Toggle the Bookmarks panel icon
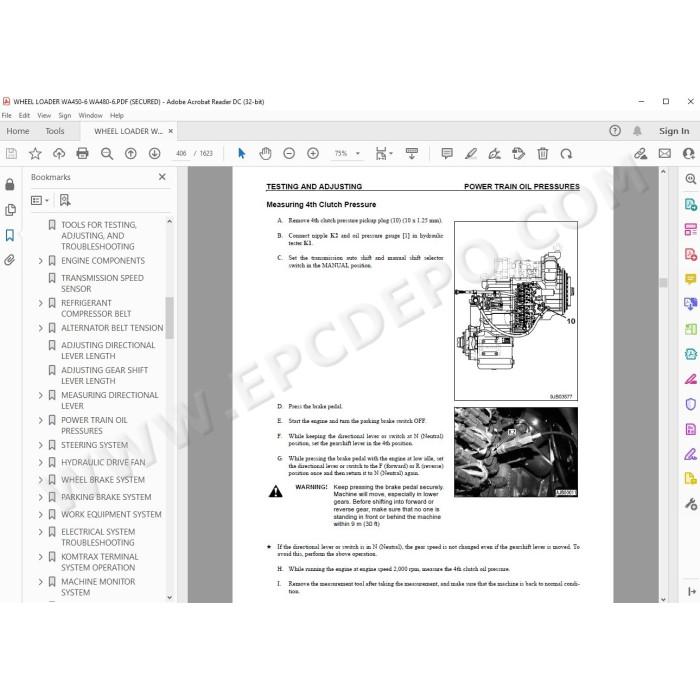700x700 pixels. [10, 235]
